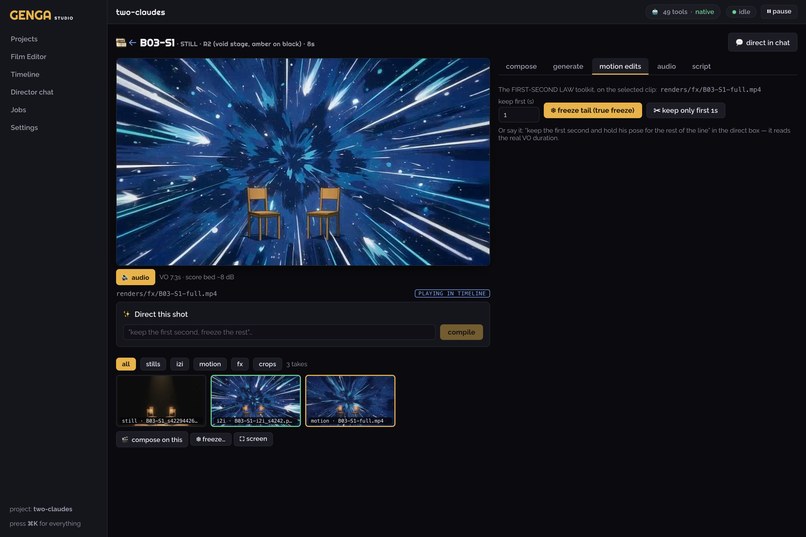This screenshot has height=537, width=806.
Task: Select the all takes filter
Action: click(x=126, y=364)
